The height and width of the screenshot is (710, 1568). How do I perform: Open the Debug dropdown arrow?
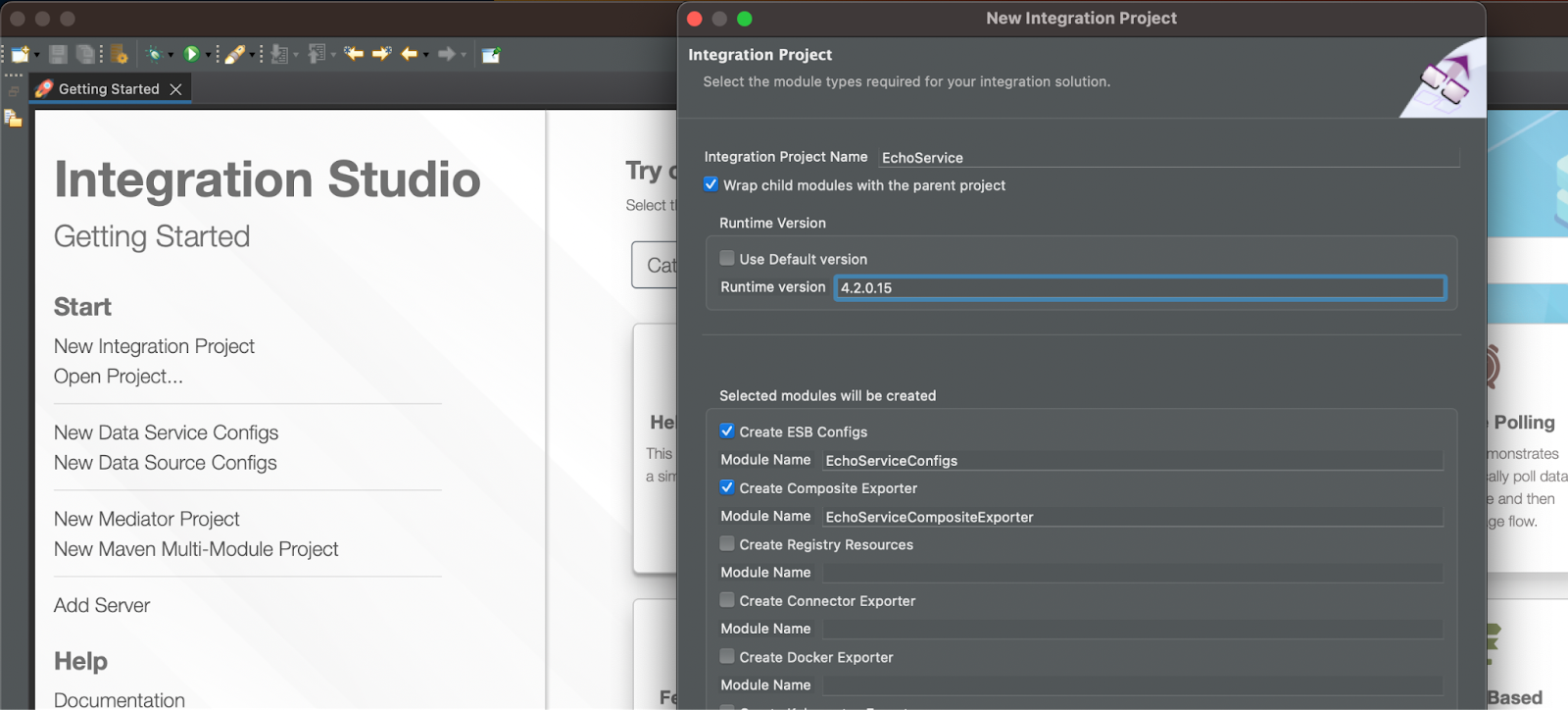[x=171, y=55]
